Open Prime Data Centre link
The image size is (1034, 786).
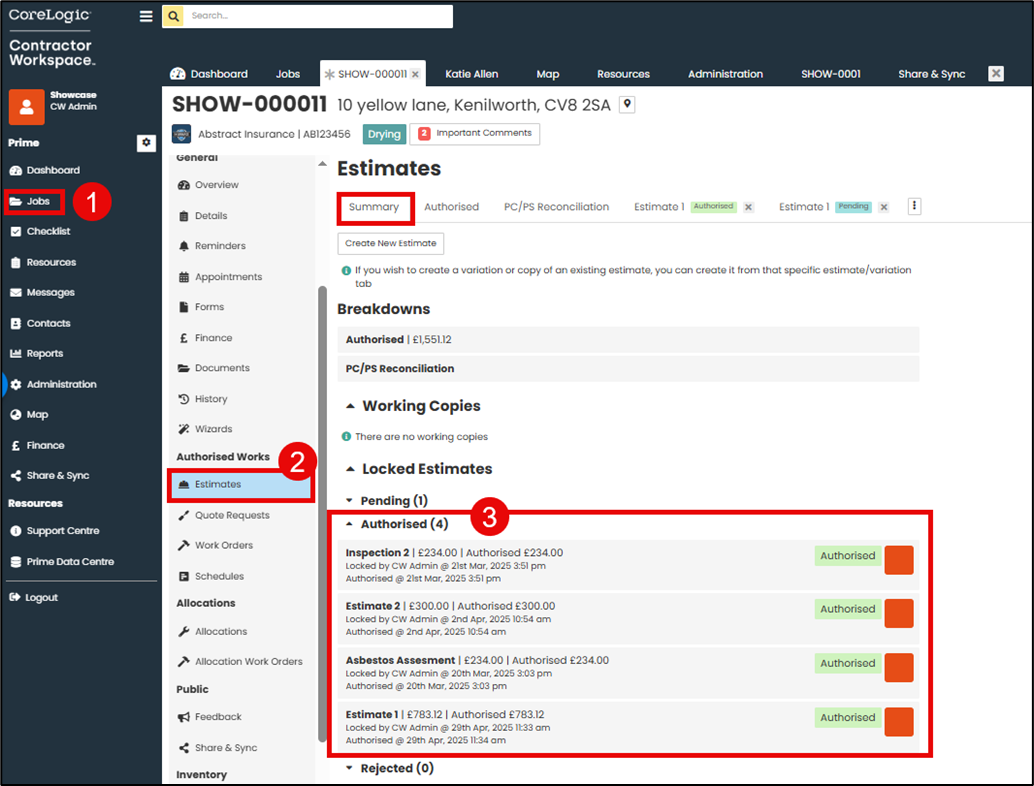tap(63, 562)
